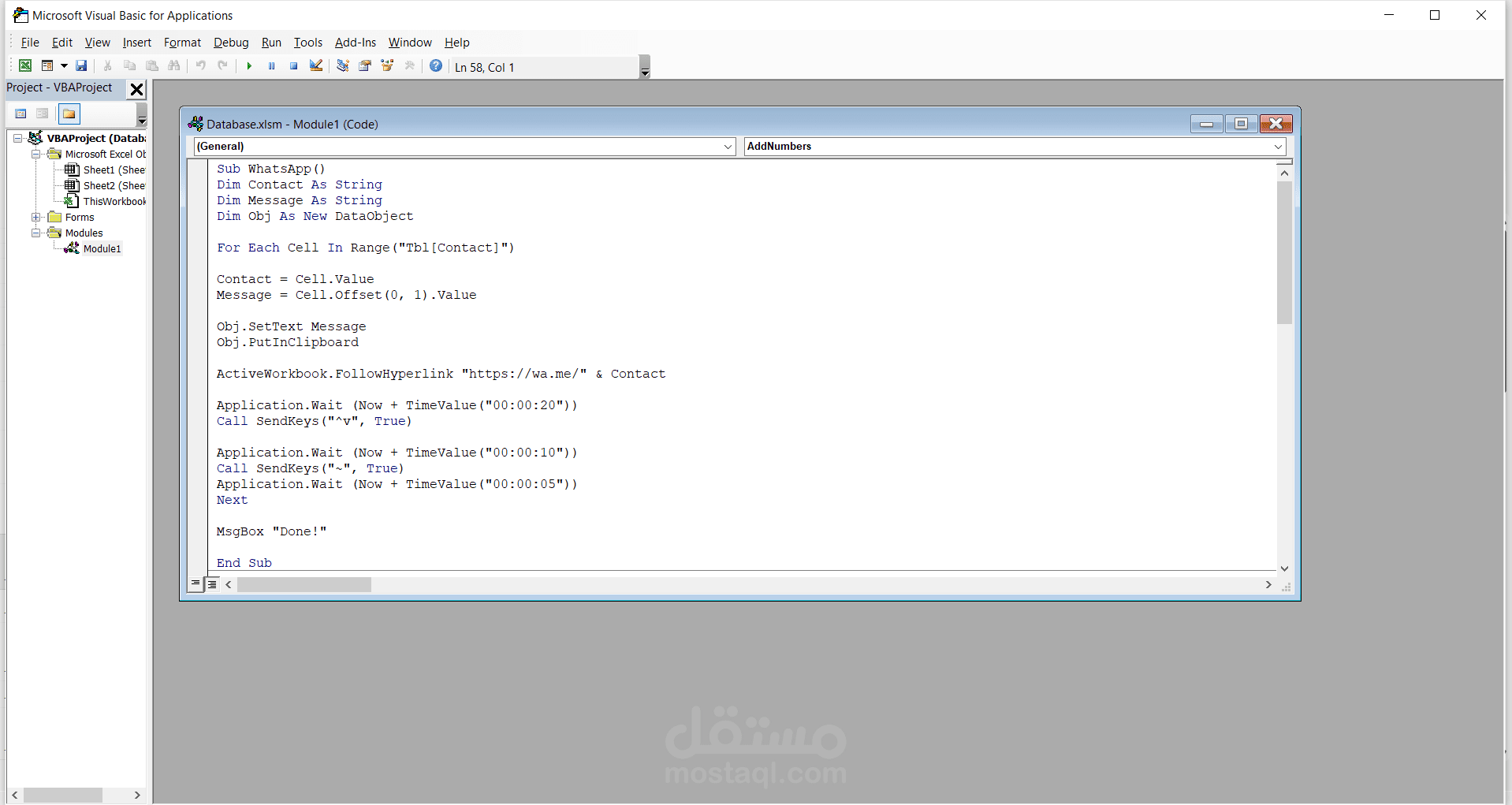Save the Database.xlsm project
Screen dimensions: 1512x805
click(81, 66)
